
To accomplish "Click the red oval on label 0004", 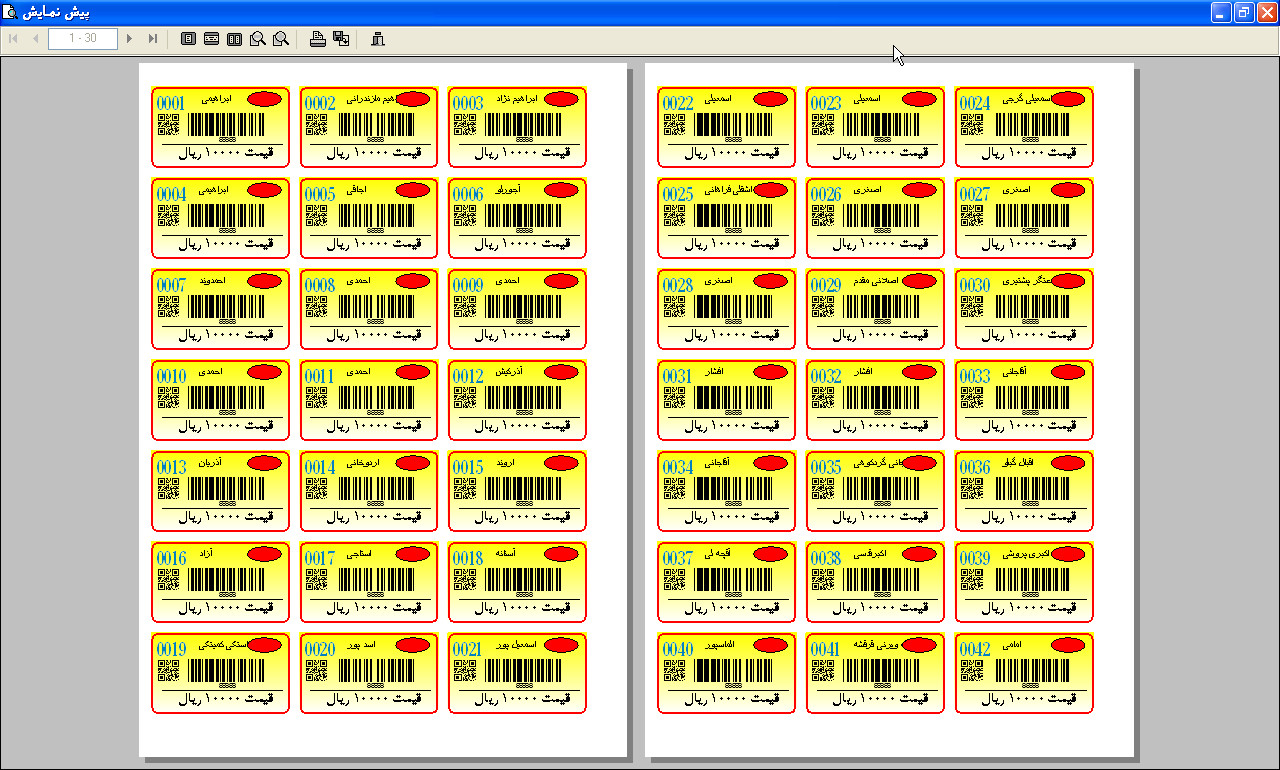I will [x=264, y=190].
